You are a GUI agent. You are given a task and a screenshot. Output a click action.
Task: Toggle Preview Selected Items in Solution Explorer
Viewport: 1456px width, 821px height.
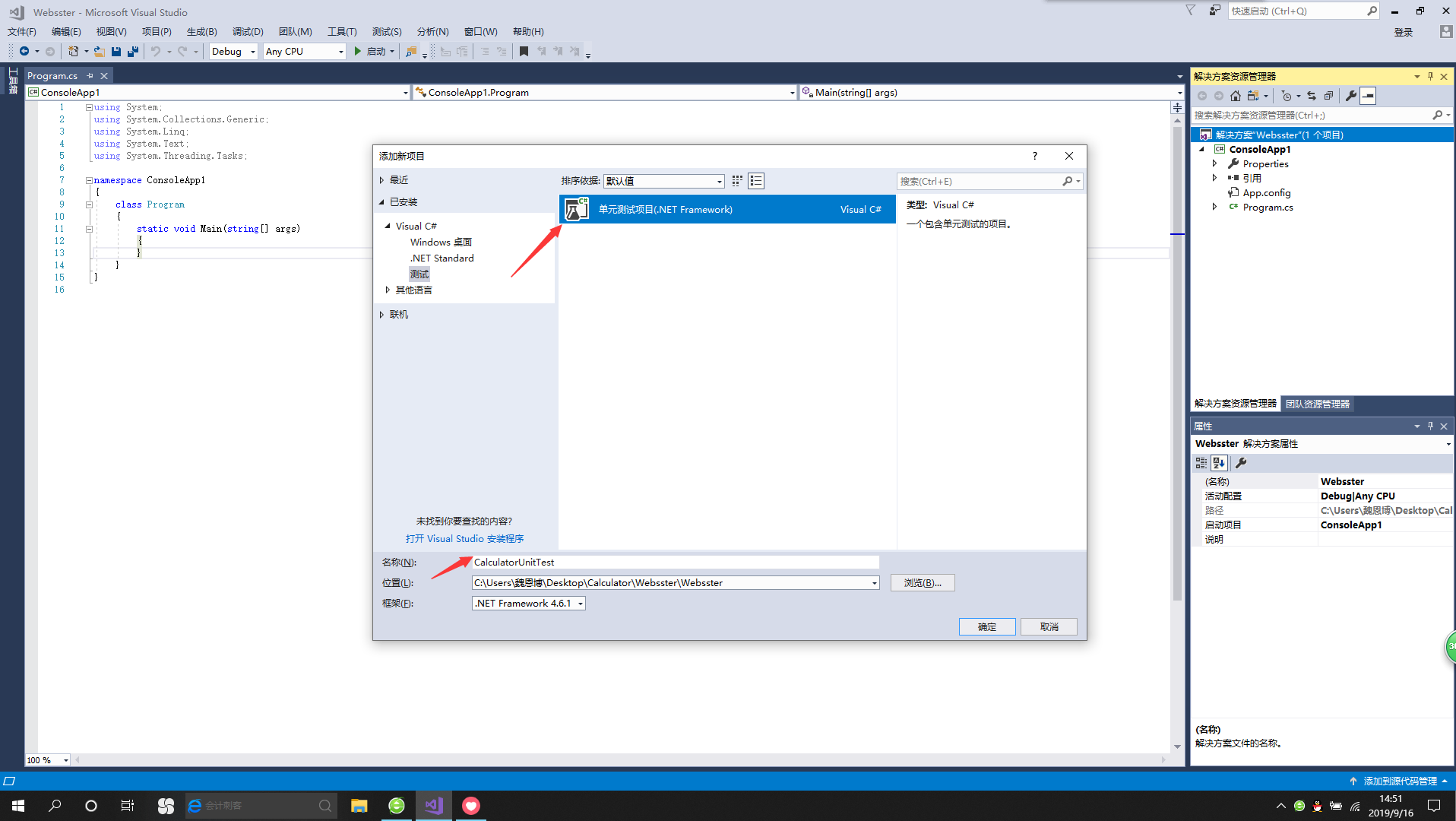[x=1368, y=96]
